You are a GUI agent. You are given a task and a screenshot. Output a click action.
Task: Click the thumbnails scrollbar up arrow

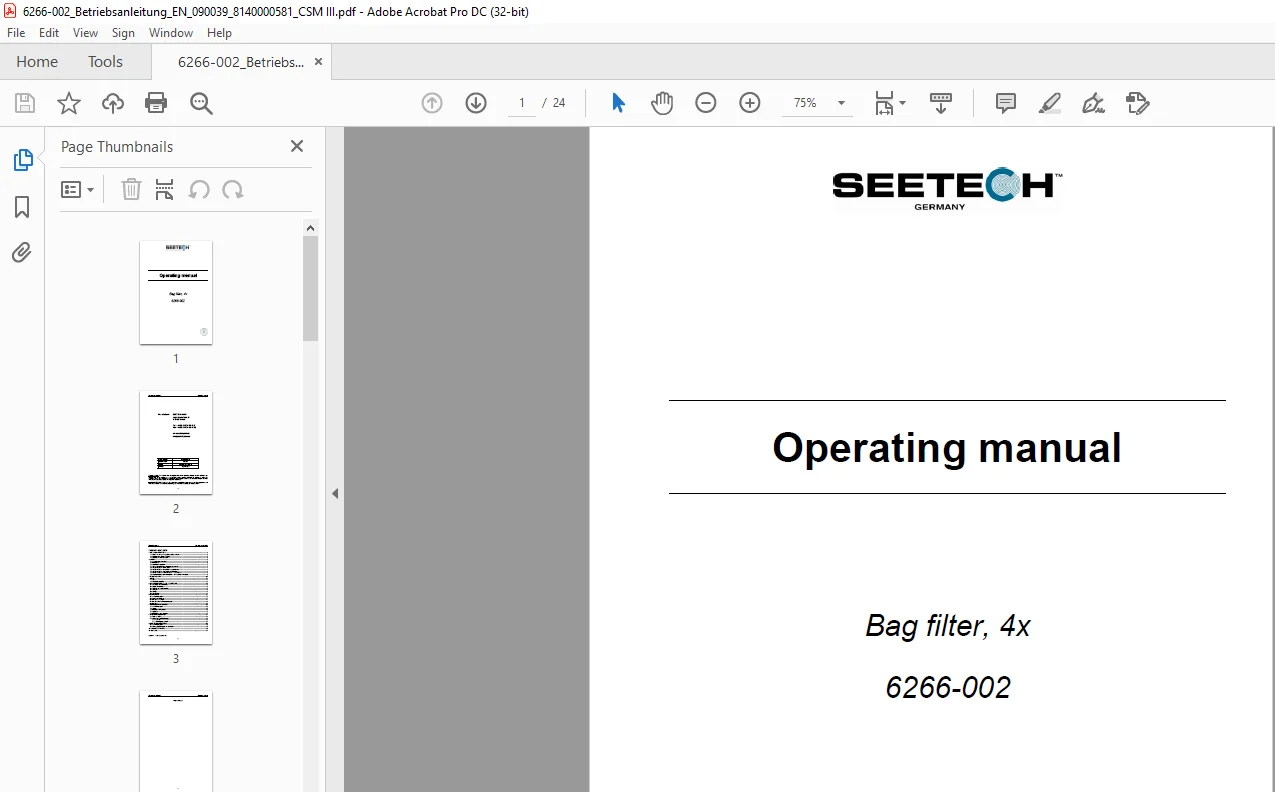point(310,227)
